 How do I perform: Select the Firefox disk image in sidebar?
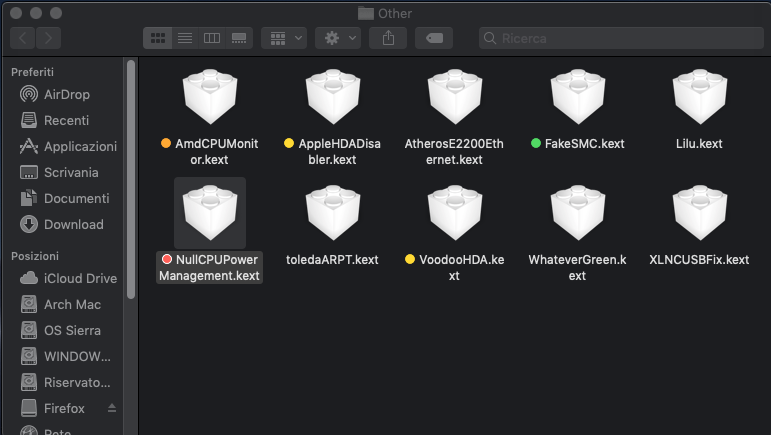(62, 408)
